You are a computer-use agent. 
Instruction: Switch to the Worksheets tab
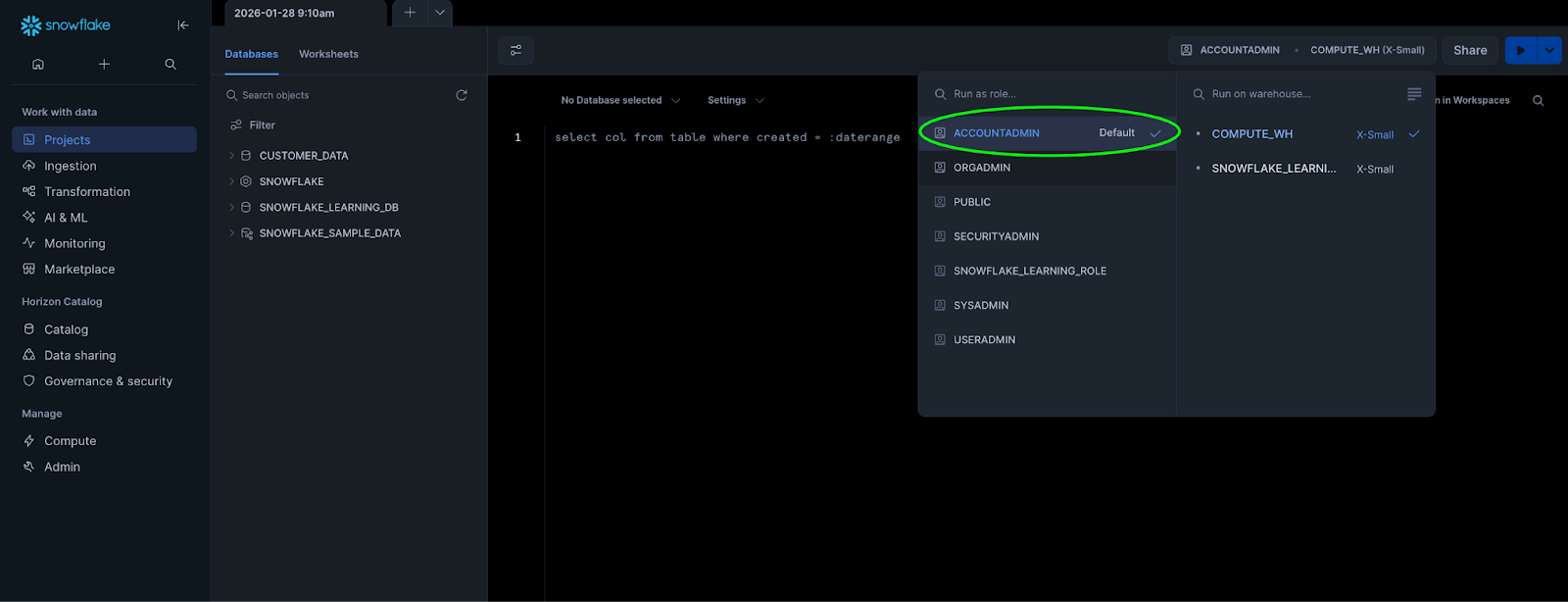[328, 54]
